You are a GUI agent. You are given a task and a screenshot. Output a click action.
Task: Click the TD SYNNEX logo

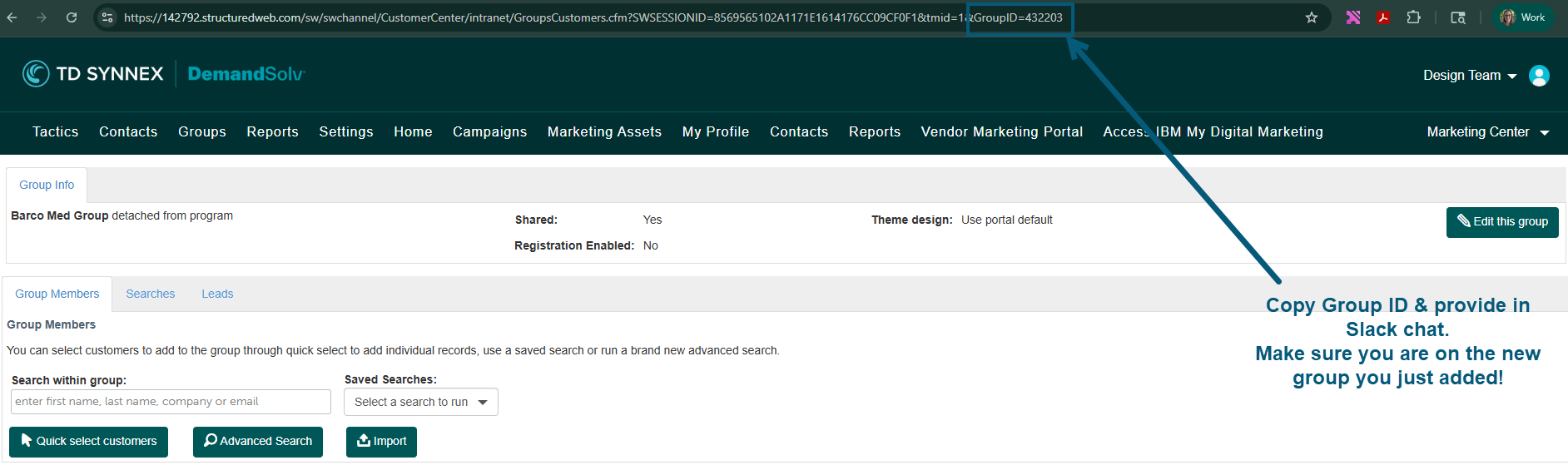(93, 74)
